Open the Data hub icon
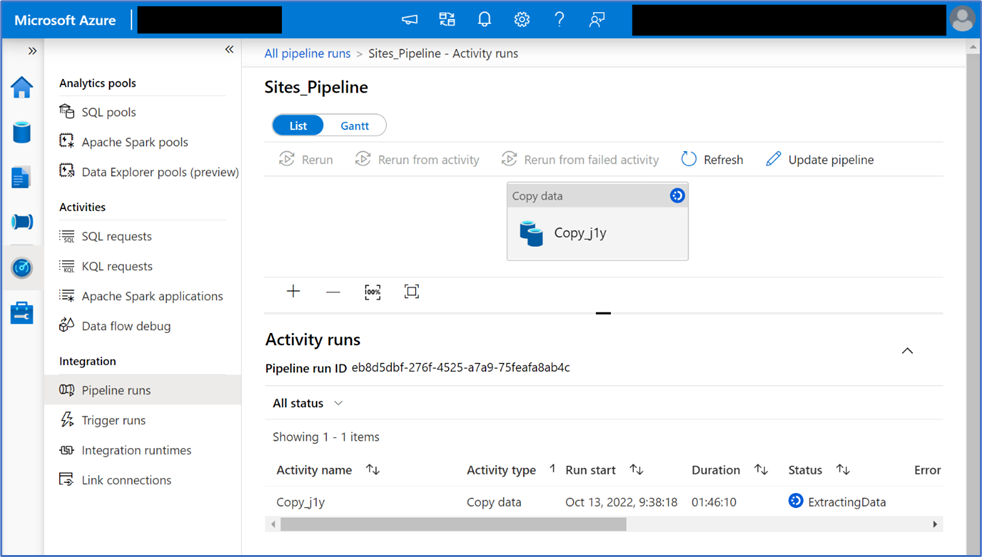This screenshot has width=982, height=557. click(21, 132)
